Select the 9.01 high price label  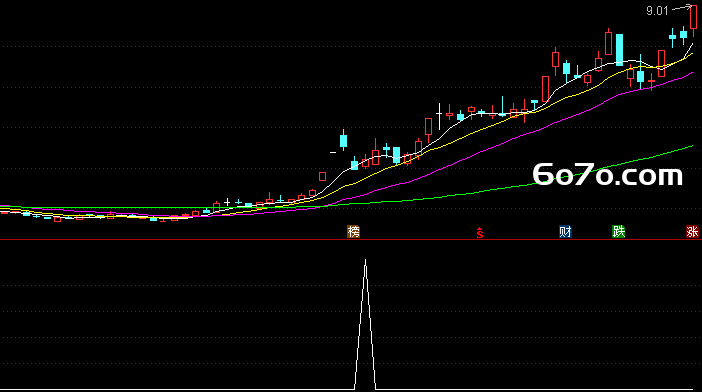[657, 11]
